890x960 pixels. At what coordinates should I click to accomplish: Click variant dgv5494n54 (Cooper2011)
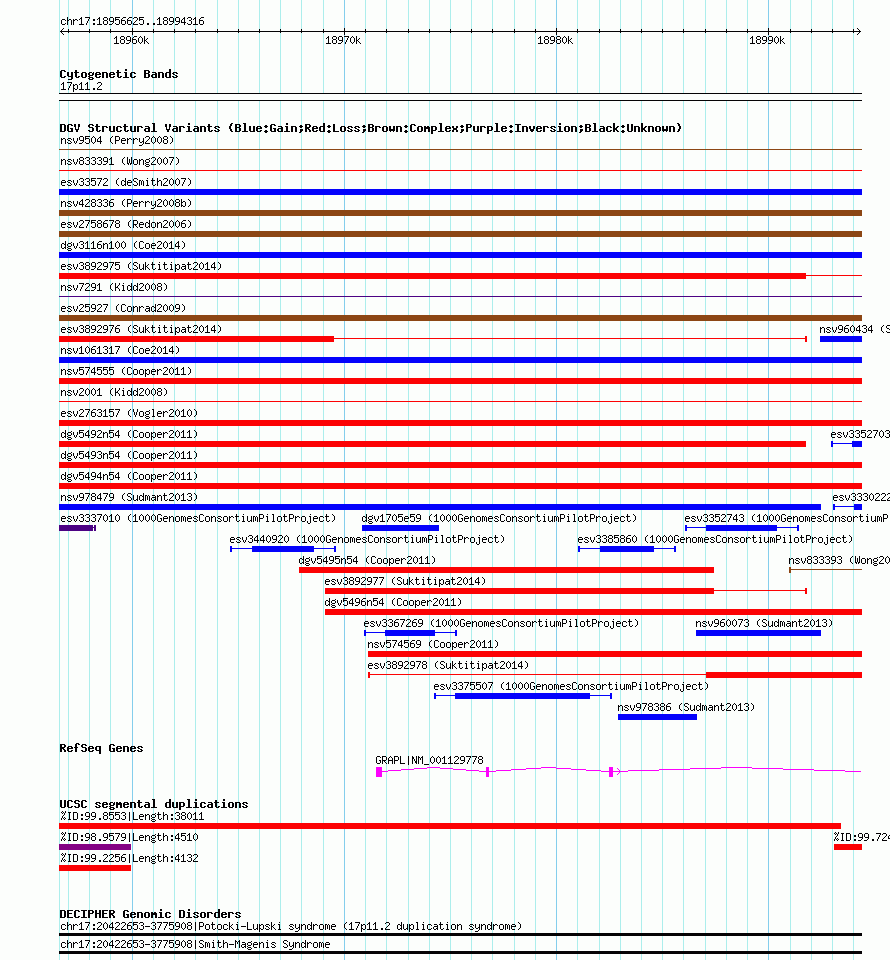(x=129, y=476)
